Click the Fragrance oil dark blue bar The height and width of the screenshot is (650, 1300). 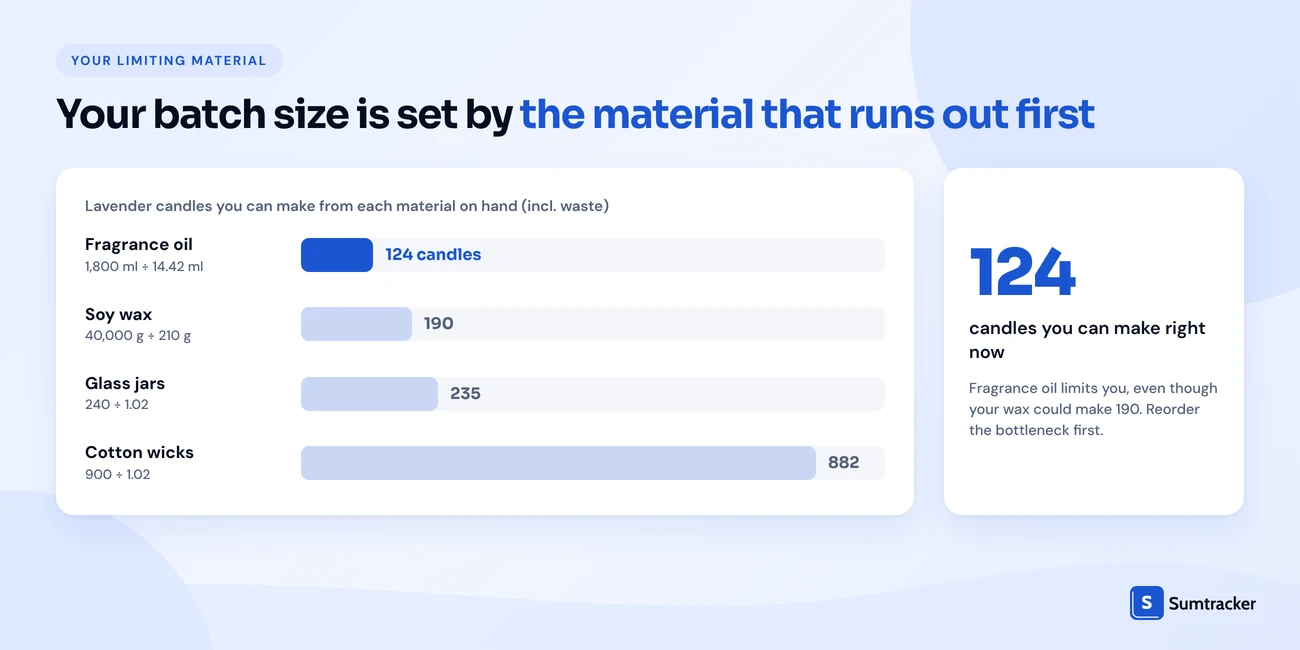click(x=337, y=255)
